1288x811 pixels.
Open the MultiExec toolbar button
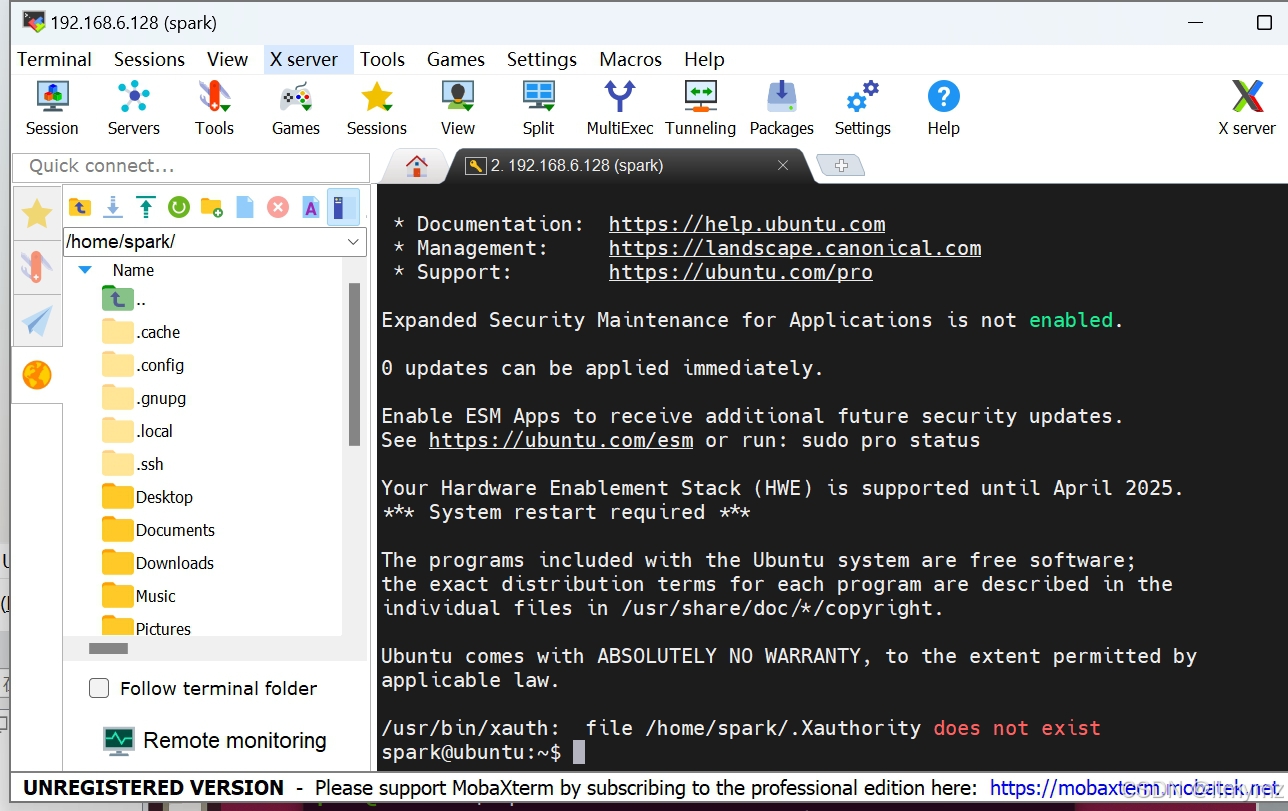pyautogui.click(x=620, y=109)
